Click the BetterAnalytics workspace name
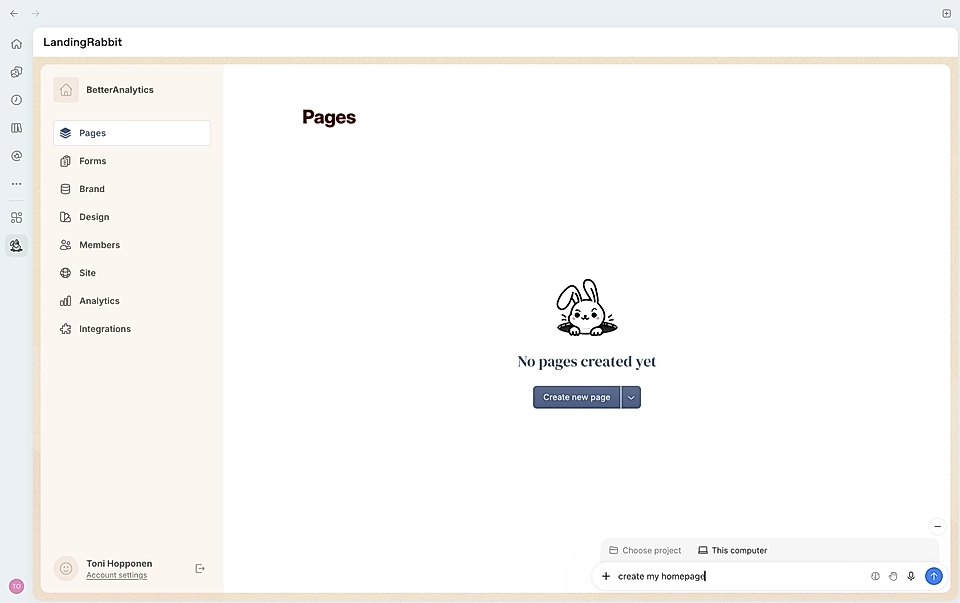This screenshot has width=960, height=603. [x=120, y=90]
